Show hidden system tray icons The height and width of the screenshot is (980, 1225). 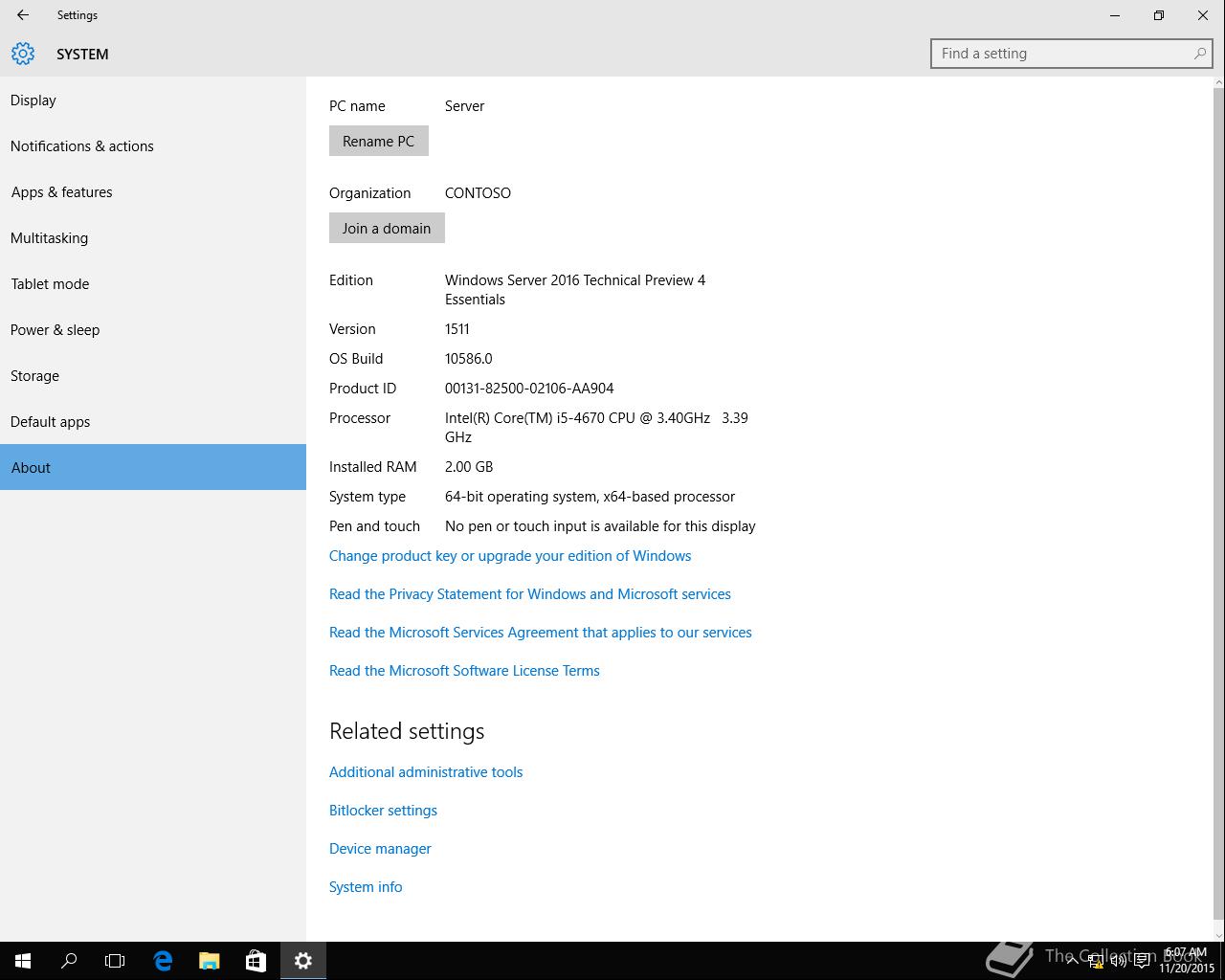tap(1073, 961)
